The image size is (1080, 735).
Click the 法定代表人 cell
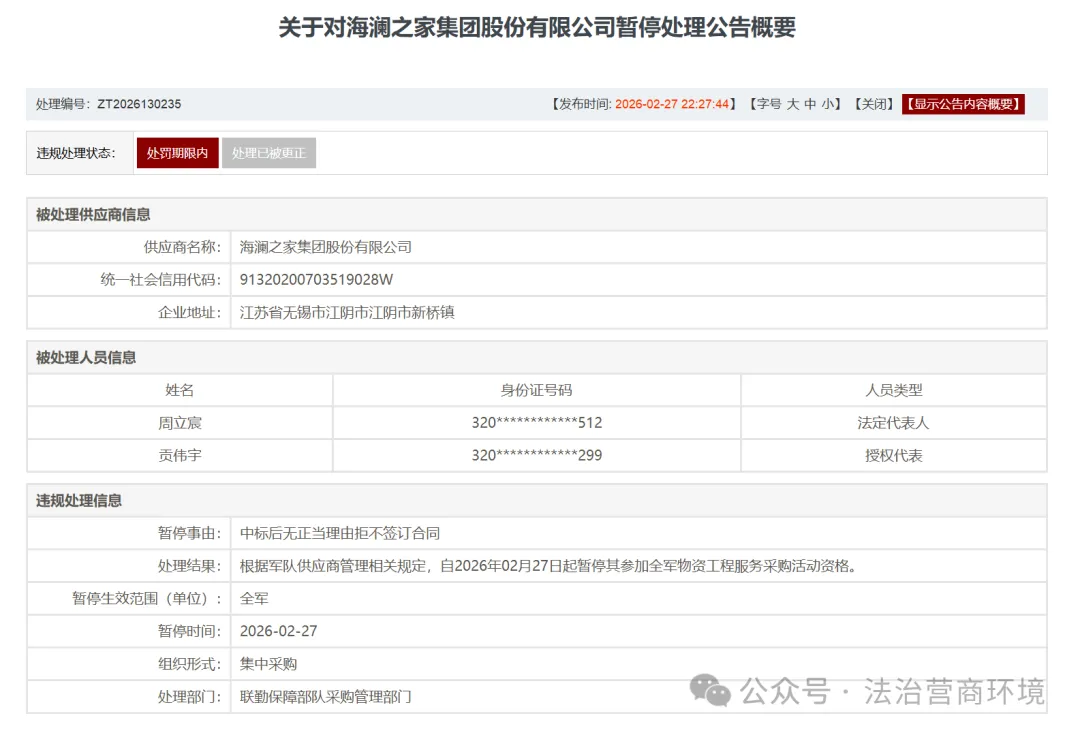(x=894, y=423)
